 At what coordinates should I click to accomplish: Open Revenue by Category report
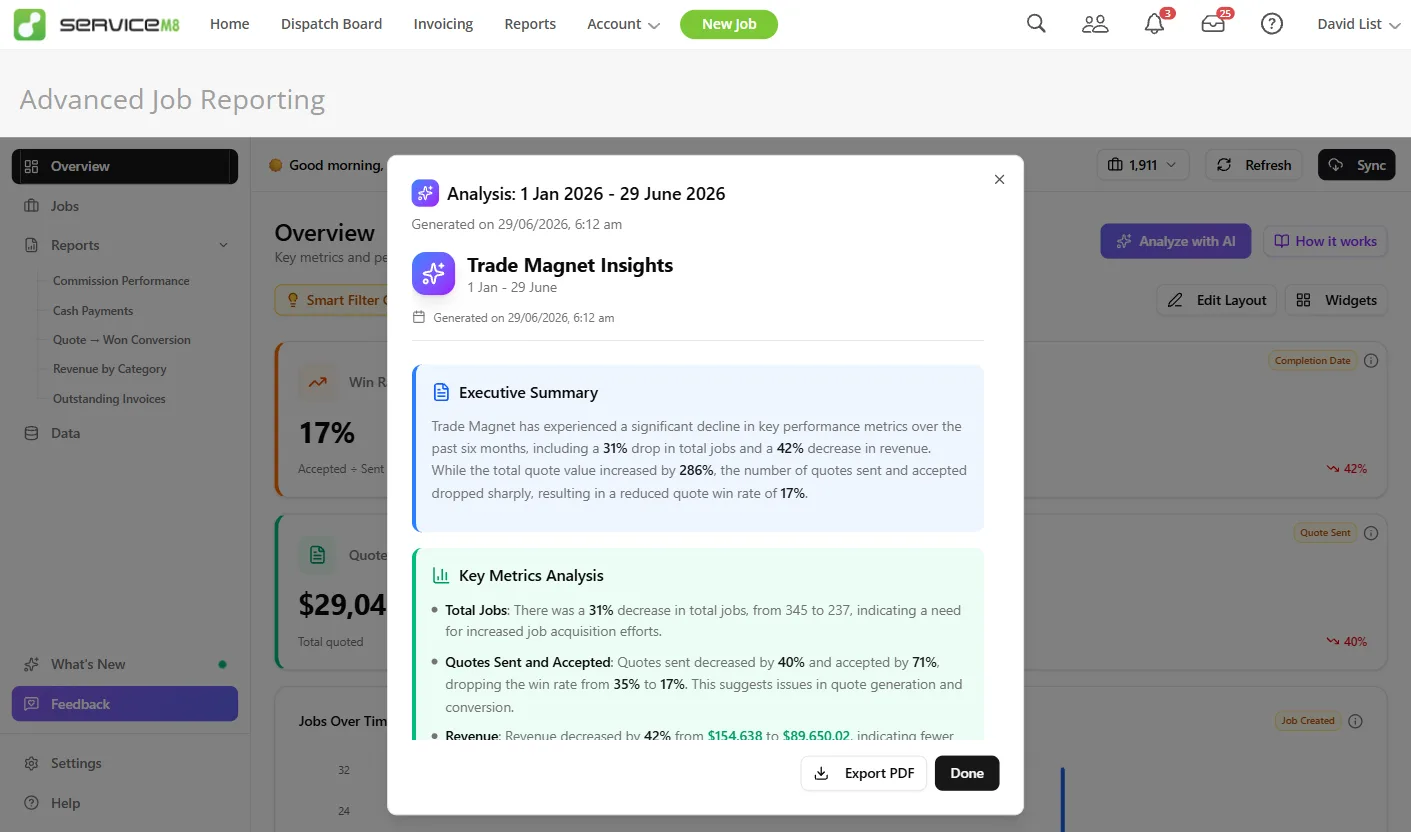pyautogui.click(x=110, y=369)
